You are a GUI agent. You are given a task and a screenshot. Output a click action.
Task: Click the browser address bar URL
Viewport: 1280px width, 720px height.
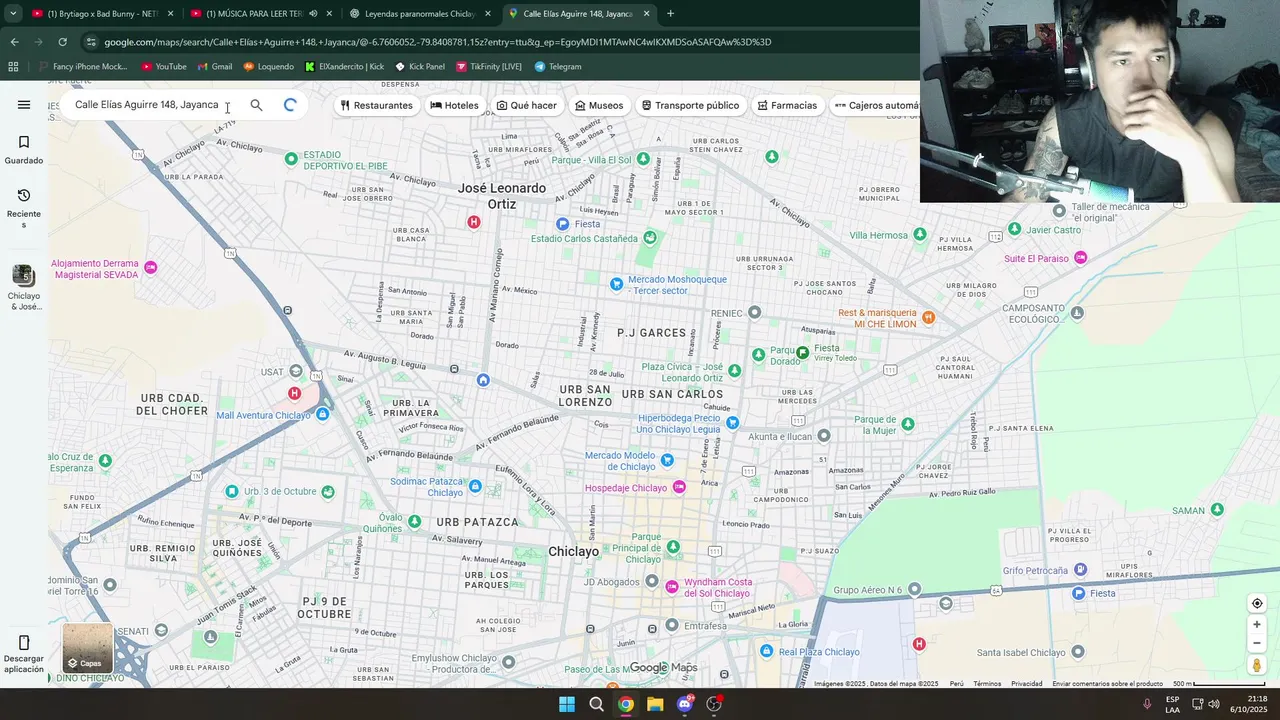(x=438, y=42)
